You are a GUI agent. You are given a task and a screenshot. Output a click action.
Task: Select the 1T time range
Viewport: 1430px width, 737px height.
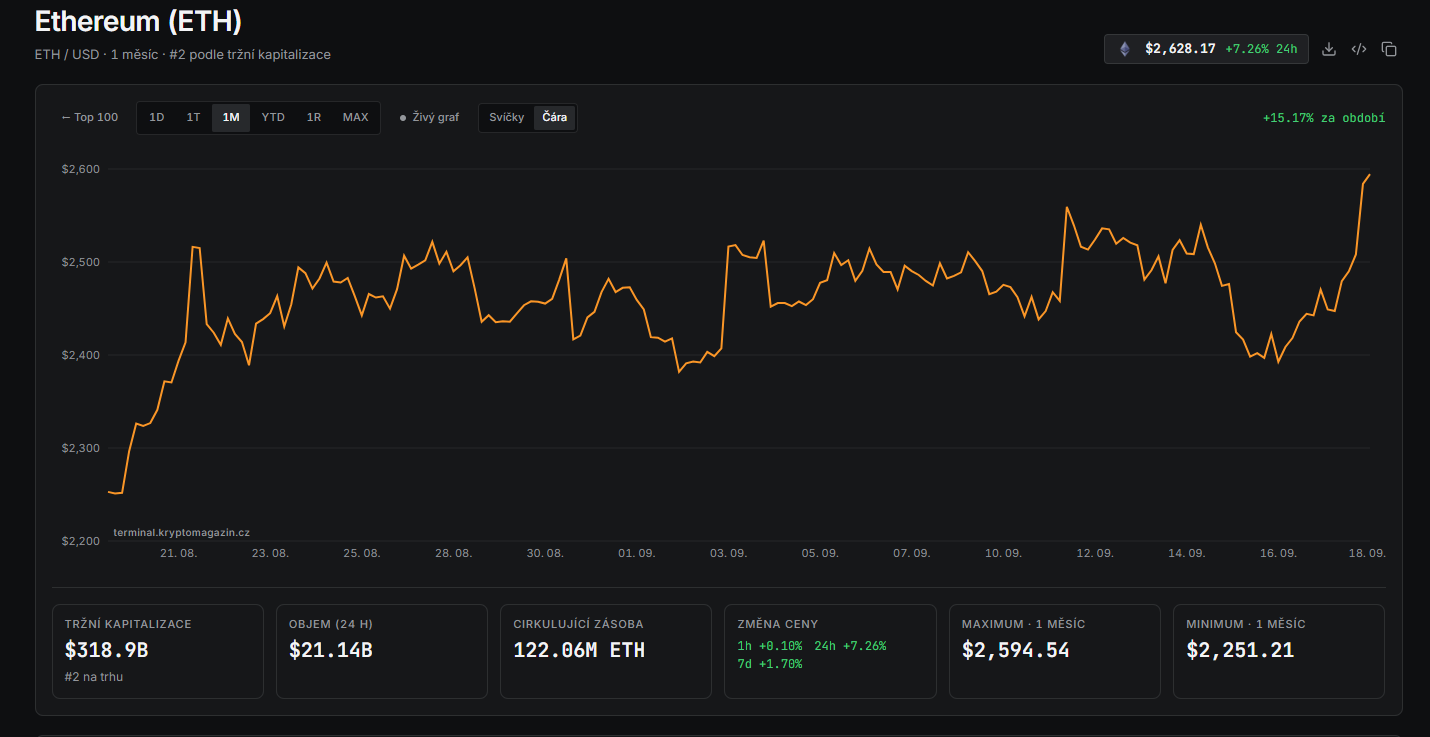click(x=193, y=117)
